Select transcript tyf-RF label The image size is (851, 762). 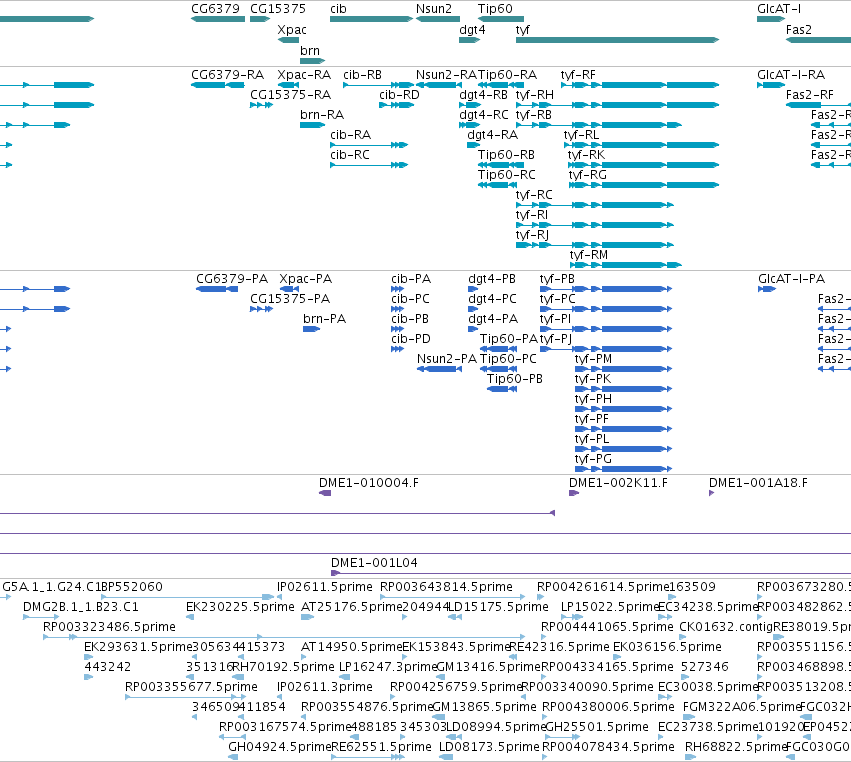coord(578,75)
